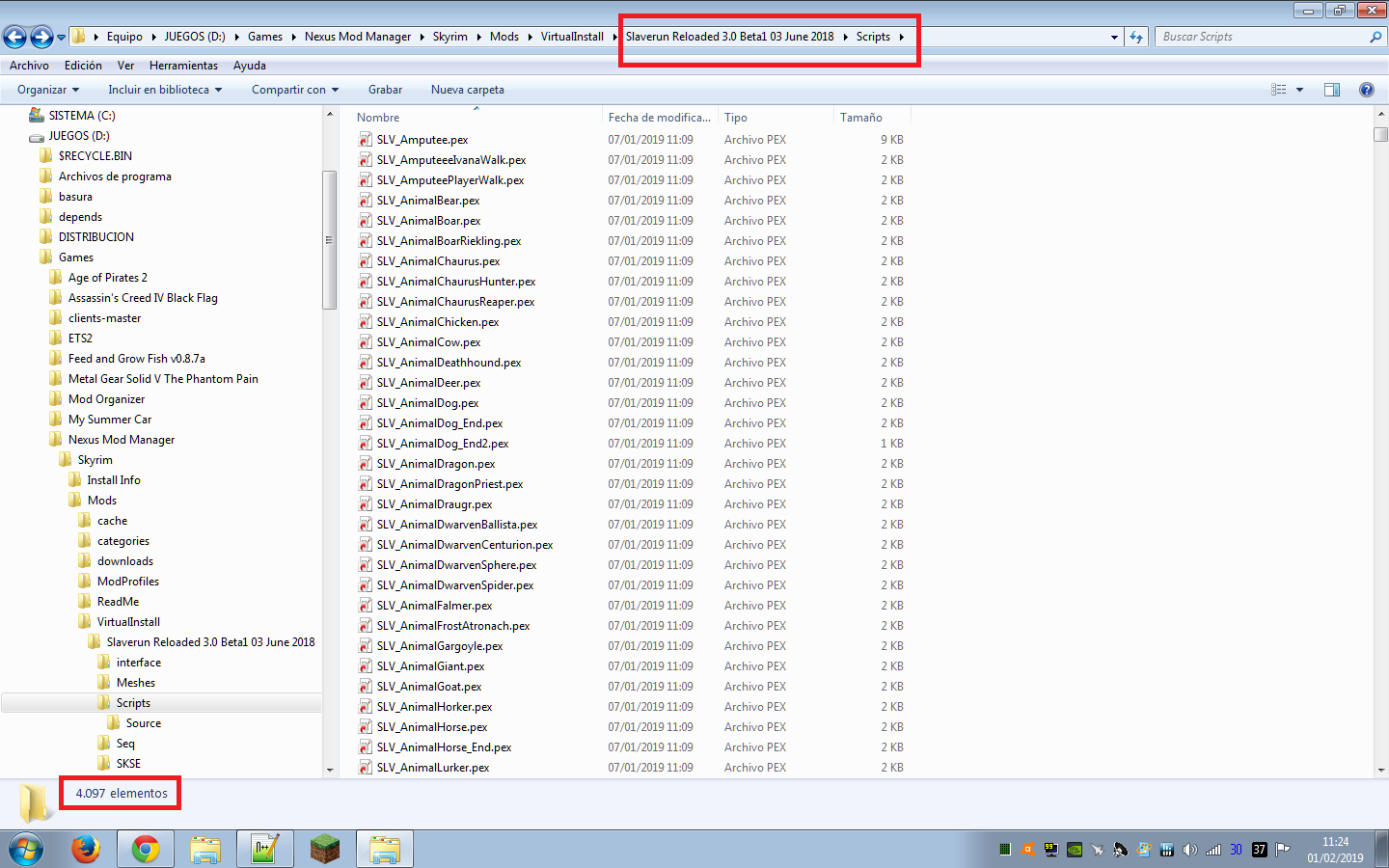The image size is (1389, 868).
Task: Expand the arrow after Skyrim in address bar
Action: [478, 37]
